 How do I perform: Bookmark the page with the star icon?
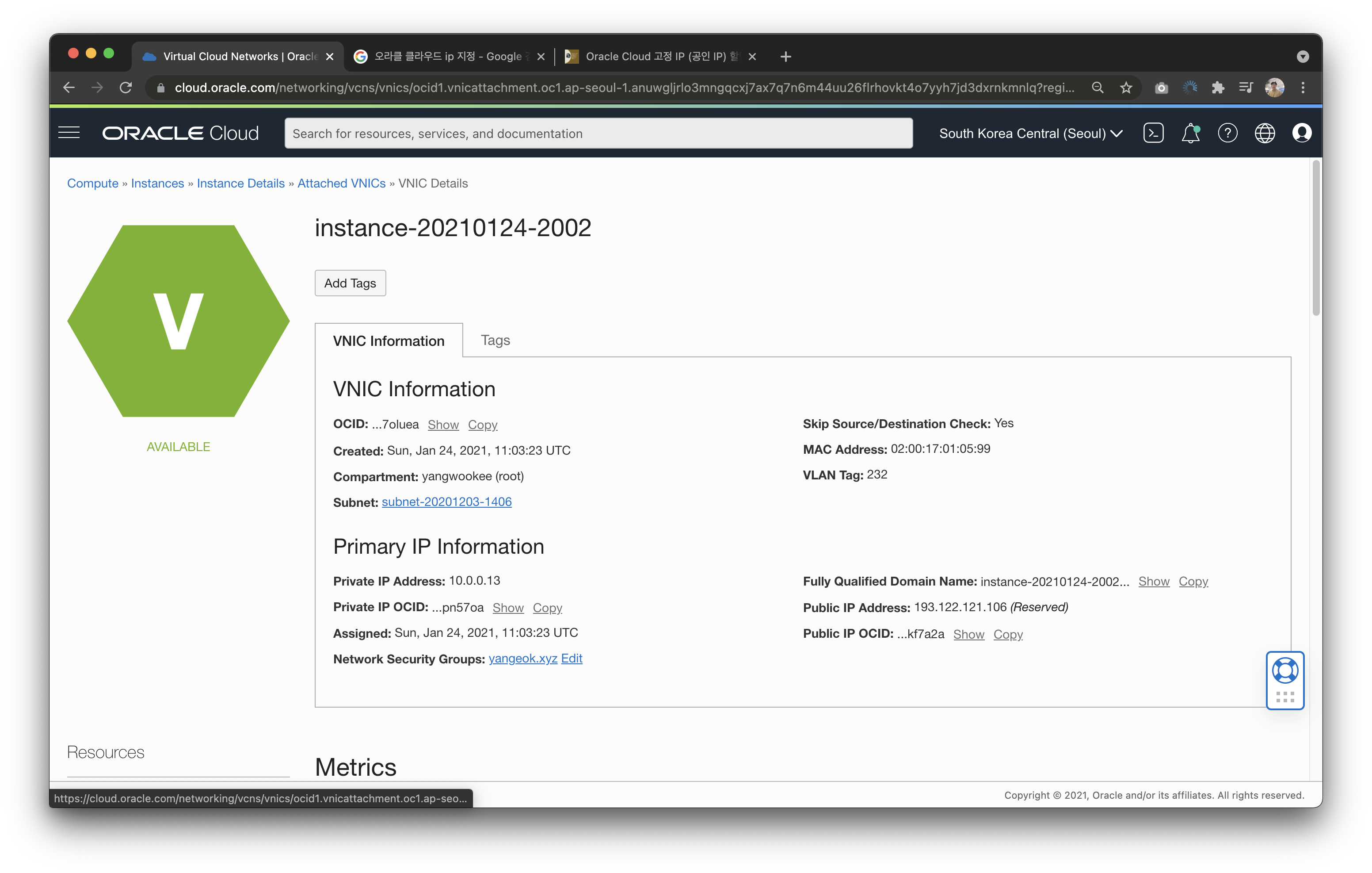1125,88
